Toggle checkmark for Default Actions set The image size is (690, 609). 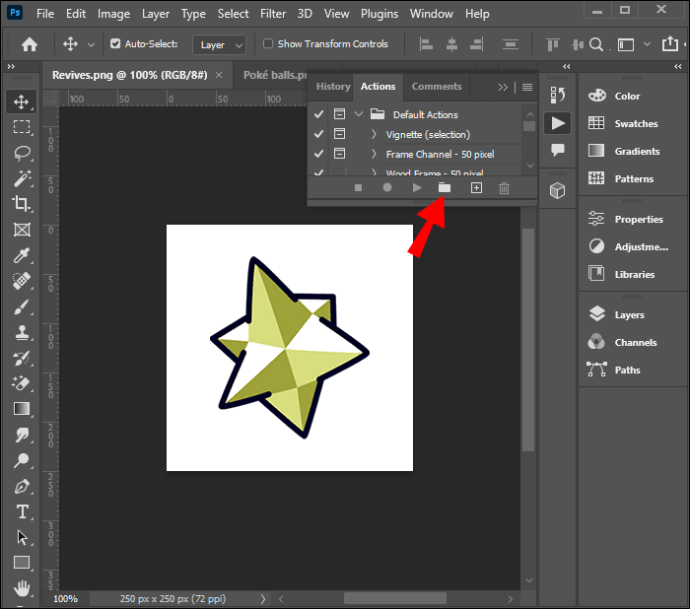coord(319,114)
